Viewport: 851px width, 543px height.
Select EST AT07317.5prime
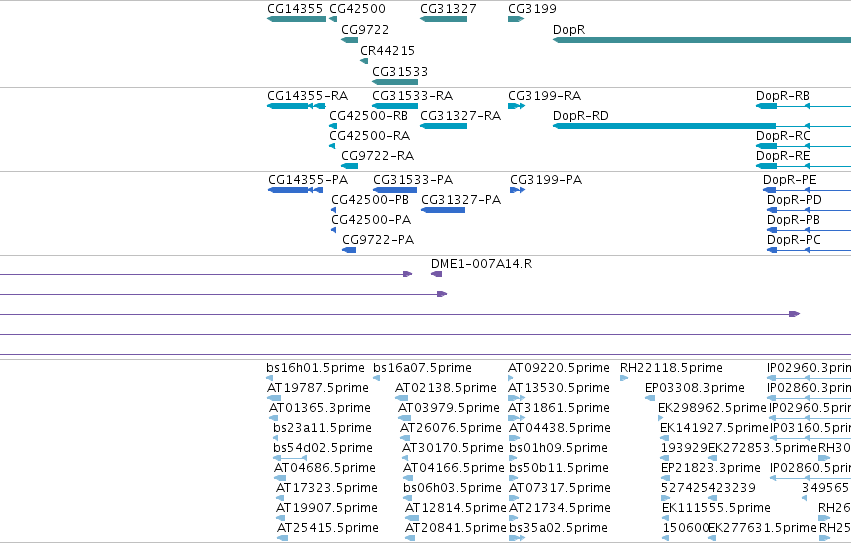point(513,498)
